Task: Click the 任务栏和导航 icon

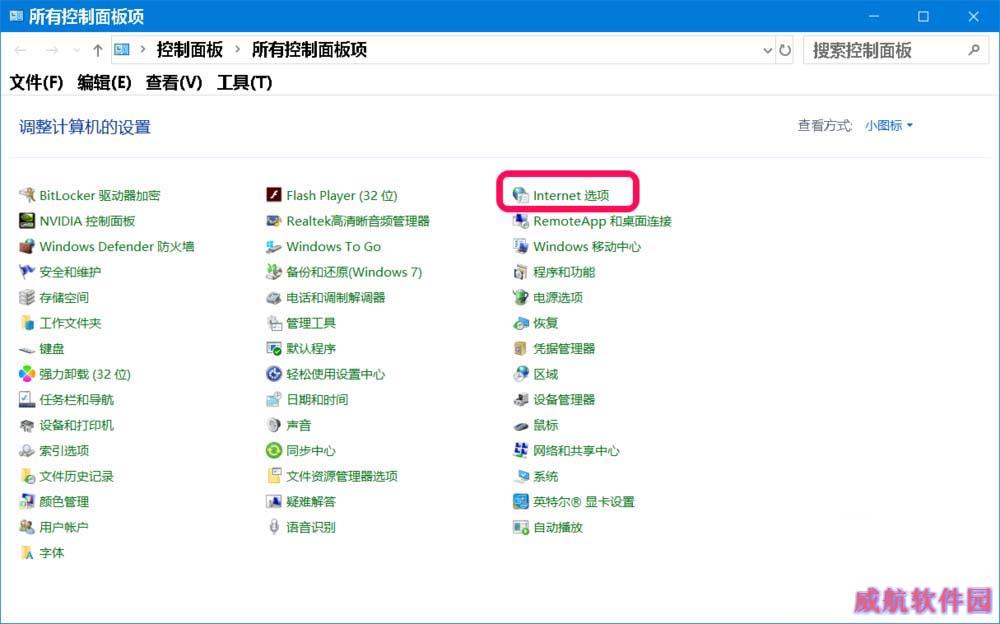Action: pos(27,399)
